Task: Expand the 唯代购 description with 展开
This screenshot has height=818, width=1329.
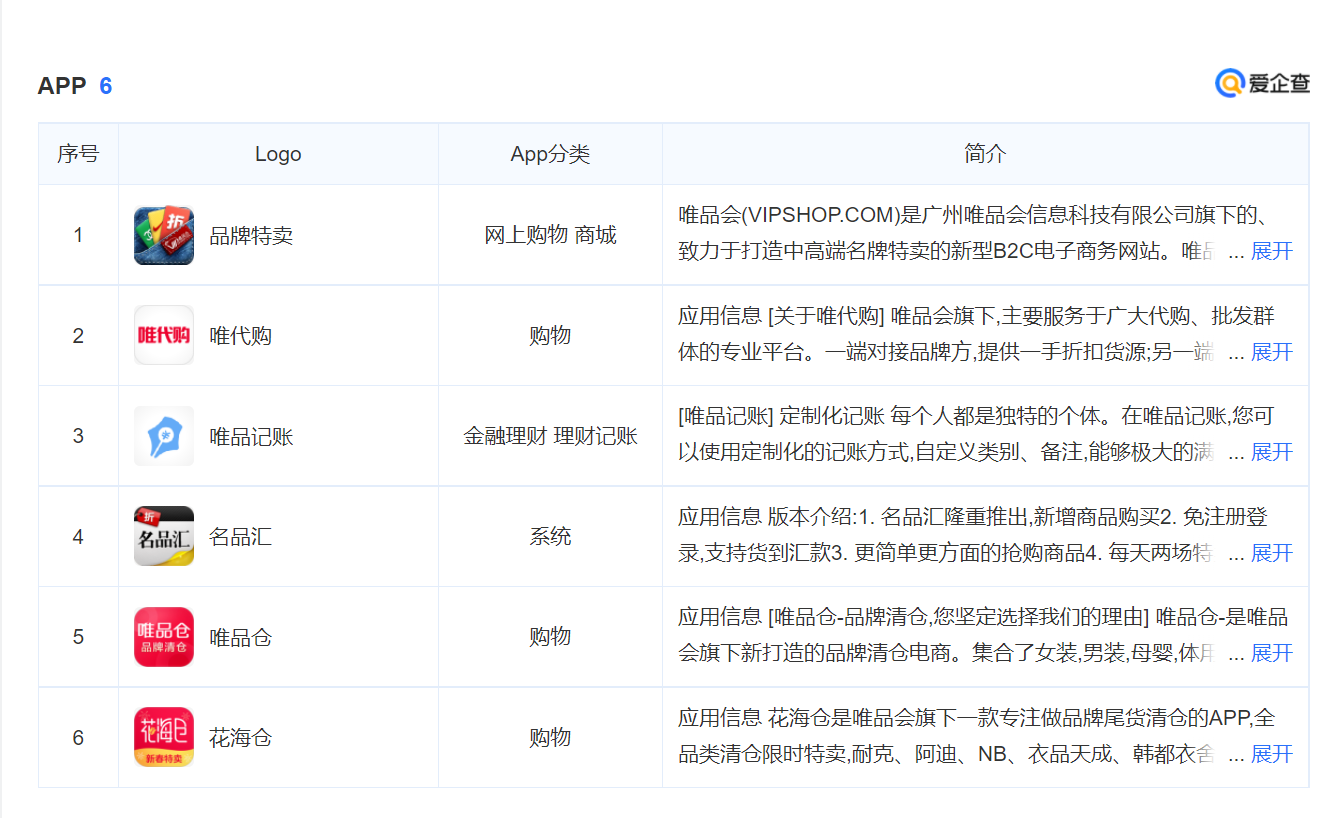Action: [1272, 352]
